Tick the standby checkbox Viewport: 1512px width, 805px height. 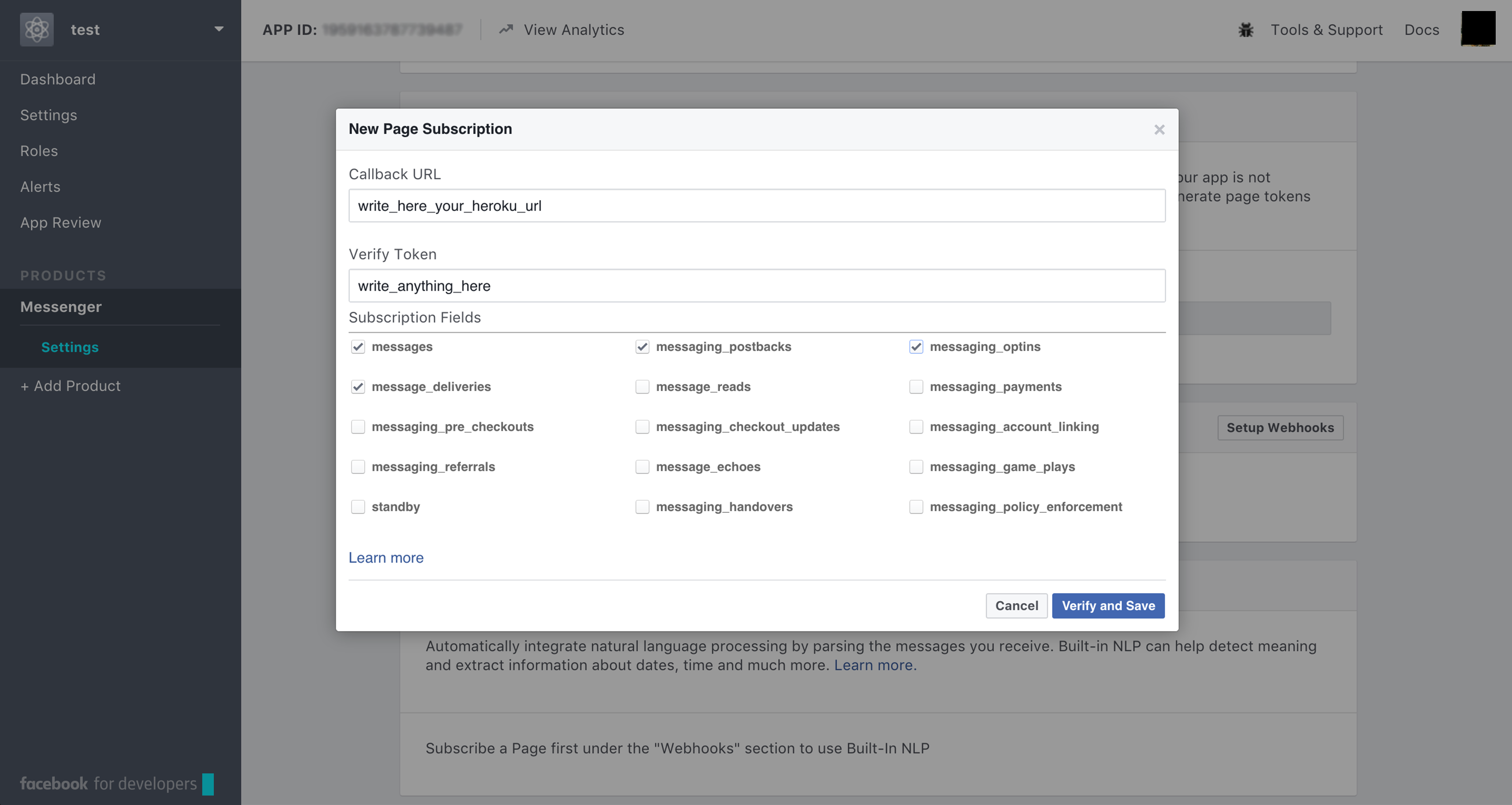(358, 507)
